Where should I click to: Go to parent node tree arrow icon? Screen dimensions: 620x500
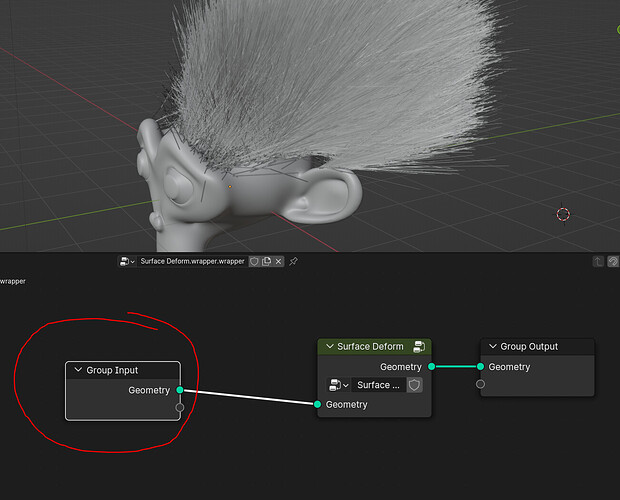(598, 262)
